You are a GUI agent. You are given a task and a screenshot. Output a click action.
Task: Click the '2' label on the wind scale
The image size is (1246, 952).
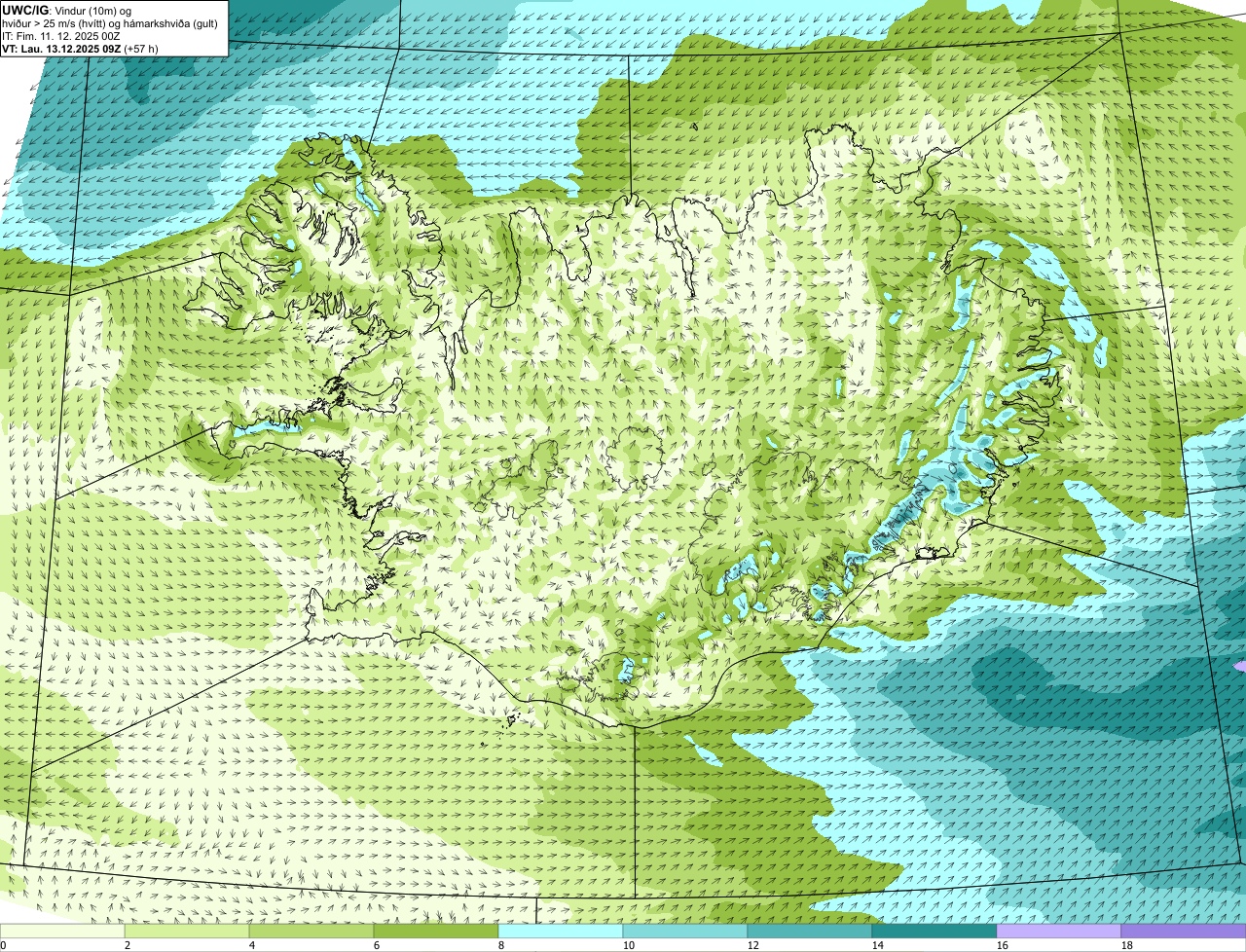tap(128, 945)
